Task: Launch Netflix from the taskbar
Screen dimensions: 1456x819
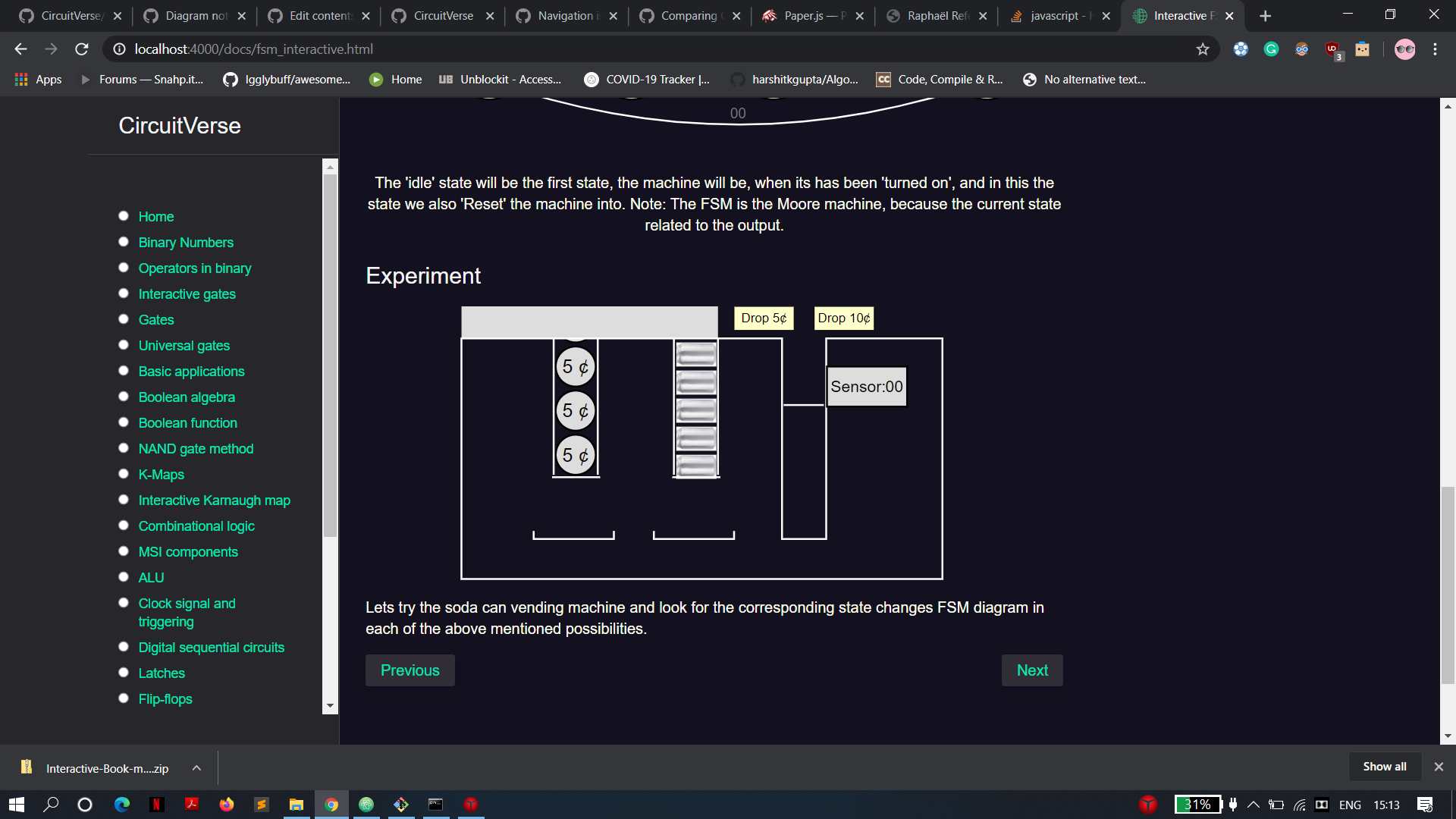Action: [157, 804]
